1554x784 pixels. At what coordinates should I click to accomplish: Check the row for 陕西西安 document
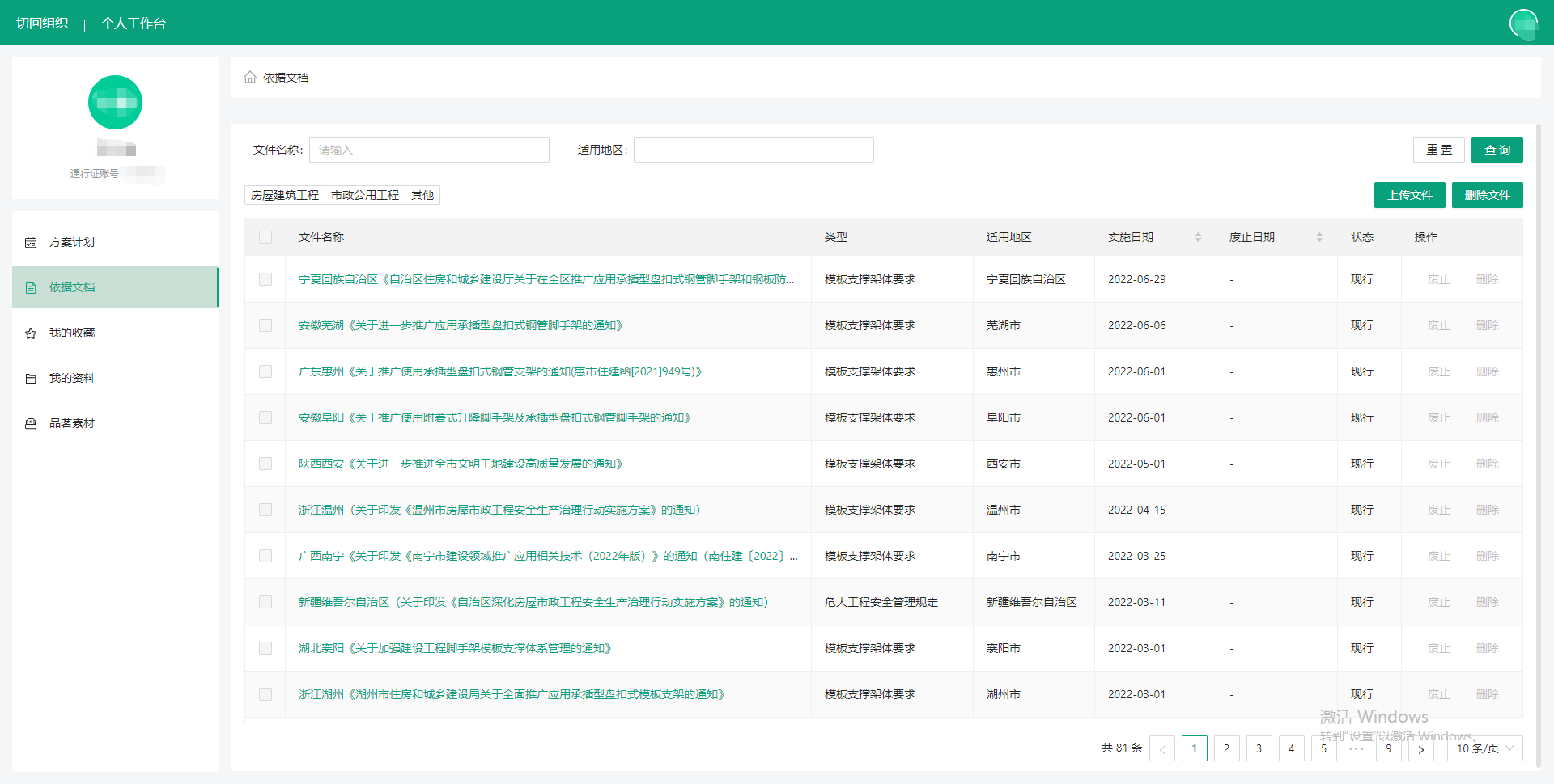(265, 464)
